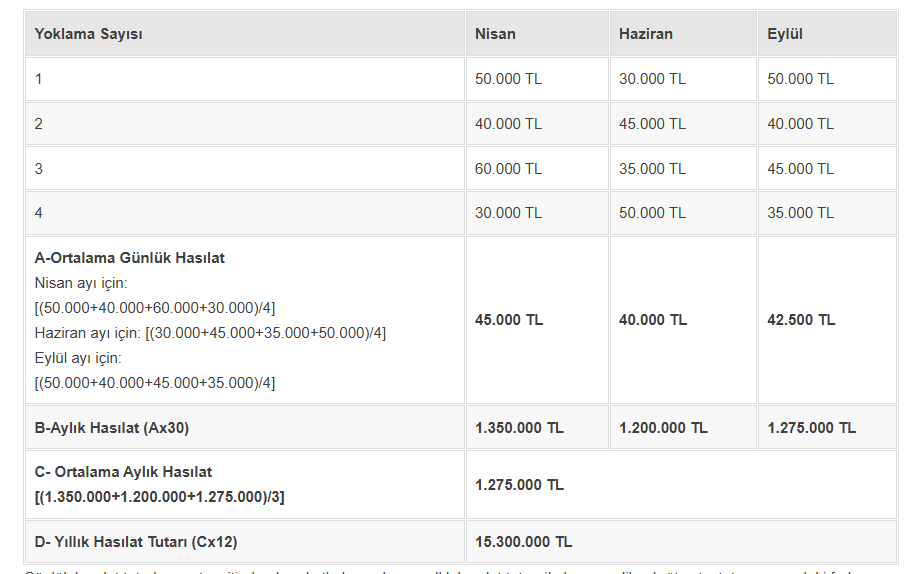
Task: Click the Eylül average 42.500 TL cell
Action: click(x=801, y=320)
